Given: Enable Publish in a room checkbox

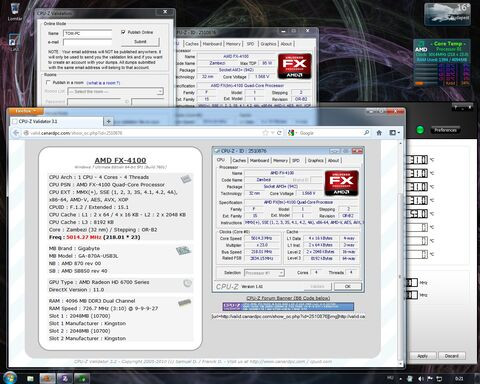Looking at the screenshot, I should (48, 82).
